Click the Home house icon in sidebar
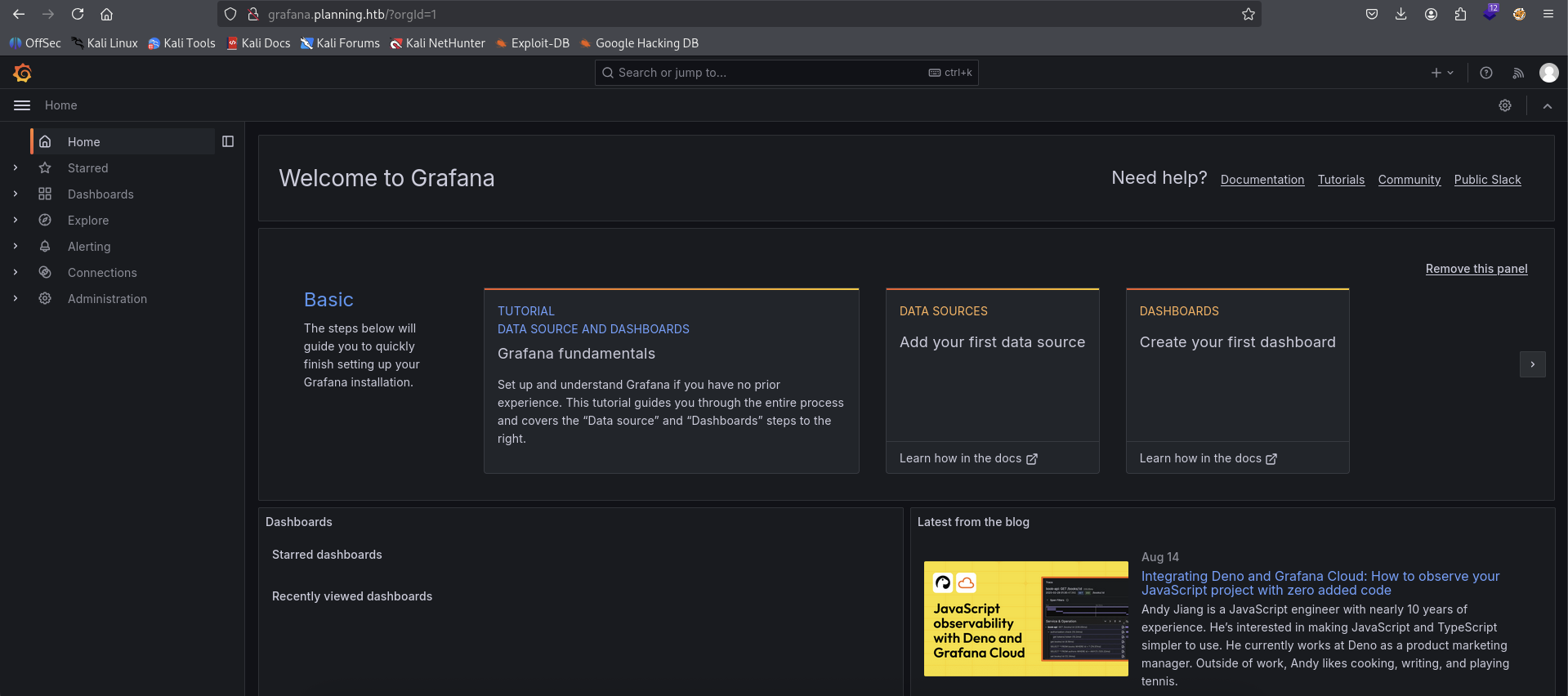 tap(45, 141)
